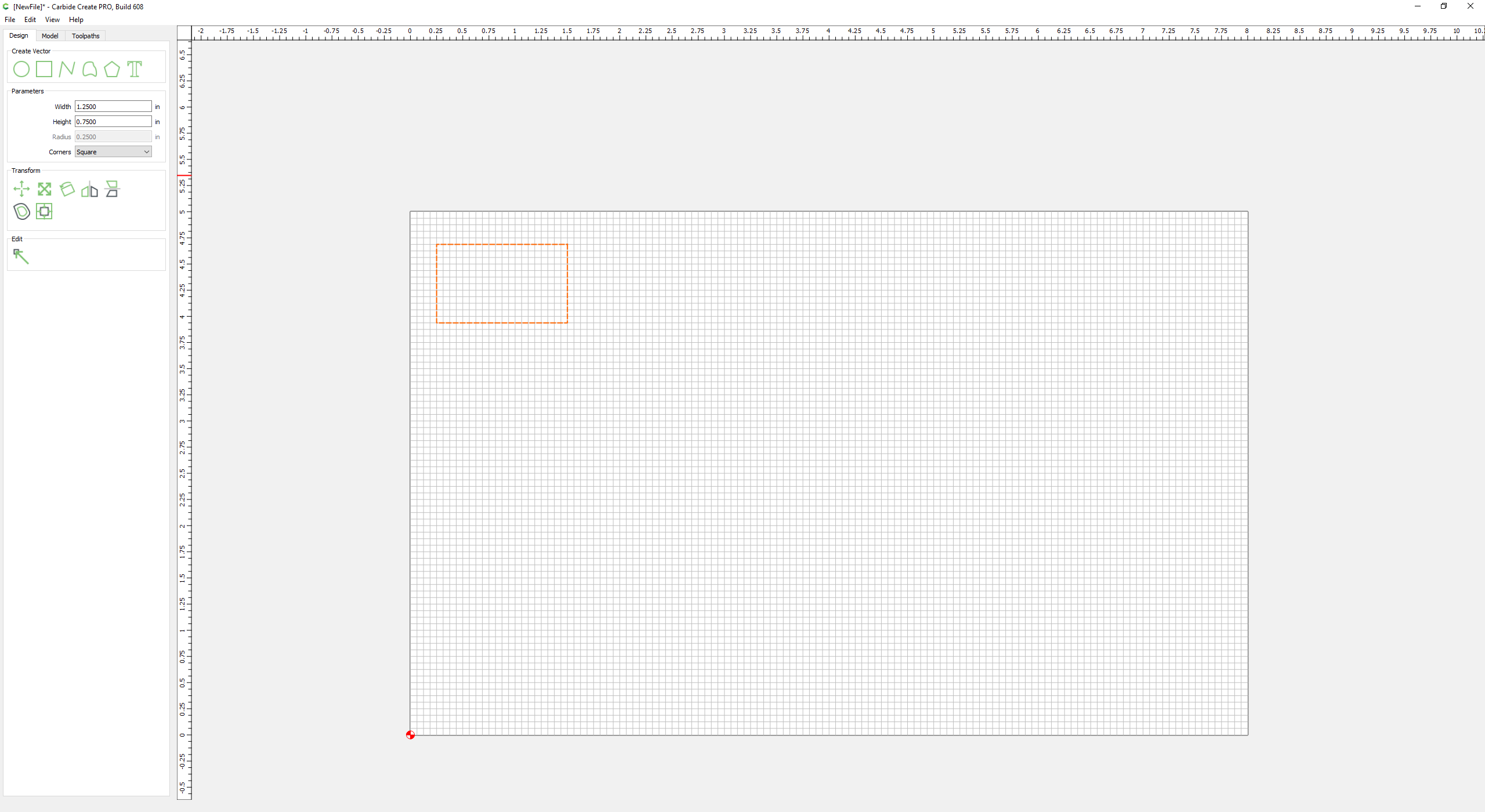
Task: Switch to the Toolpaths tab
Action: 85,36
